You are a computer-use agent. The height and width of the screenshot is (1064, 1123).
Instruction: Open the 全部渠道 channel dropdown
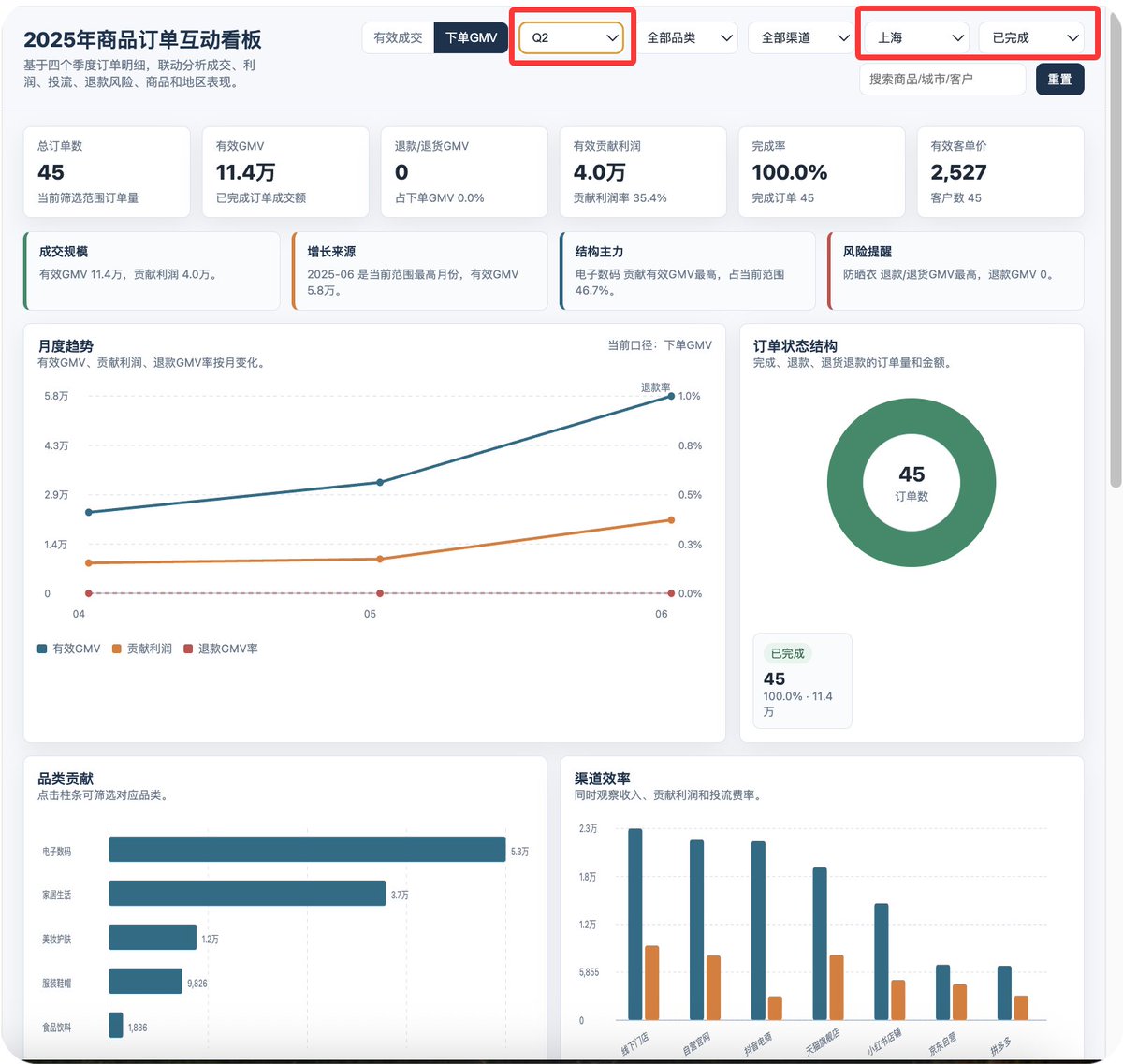(x=801, y=37)
